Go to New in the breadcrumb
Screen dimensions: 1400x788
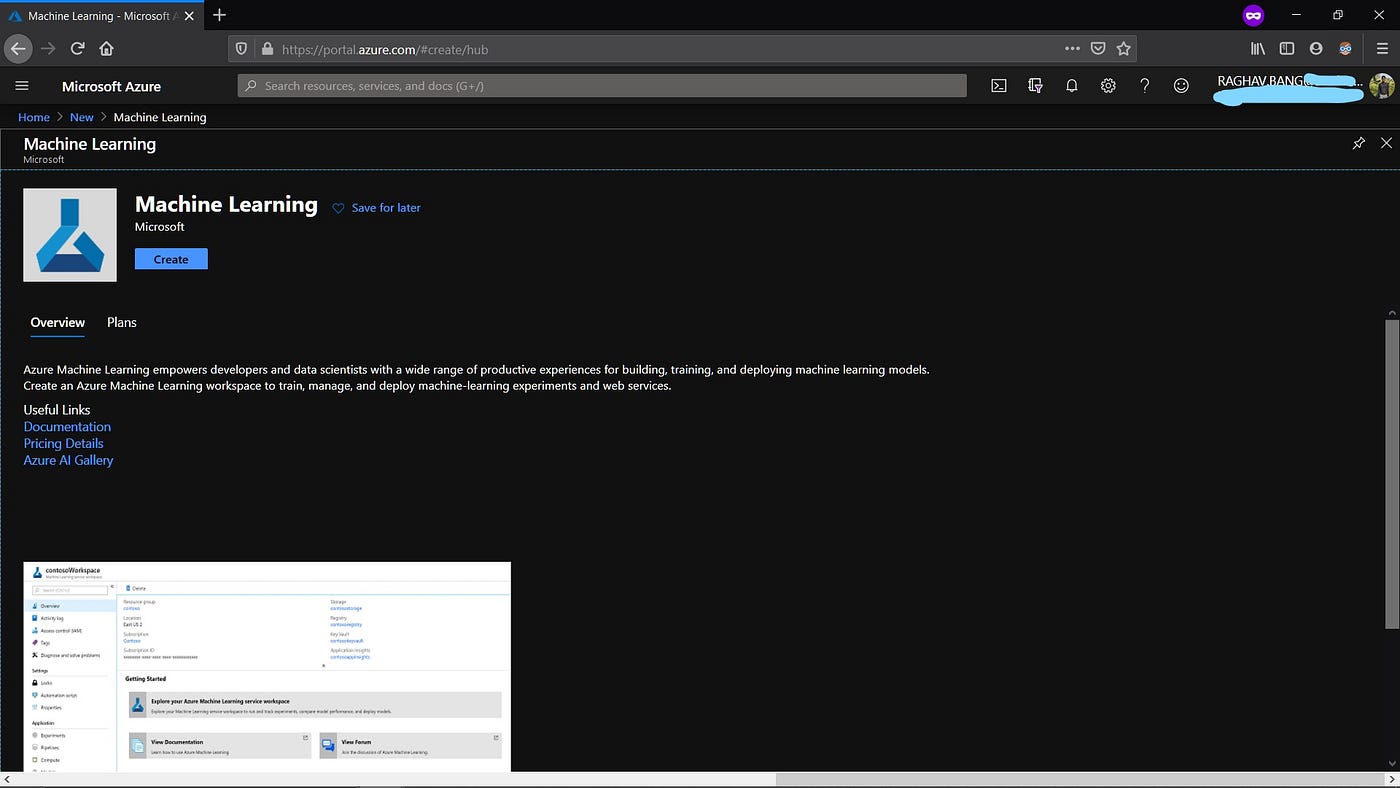tap(82, 117)
